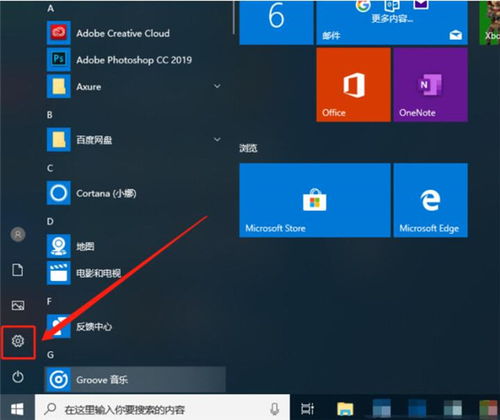This screenshot has width=500, height=420.
Task: Open the Office tile
Action: click(353, 85)
